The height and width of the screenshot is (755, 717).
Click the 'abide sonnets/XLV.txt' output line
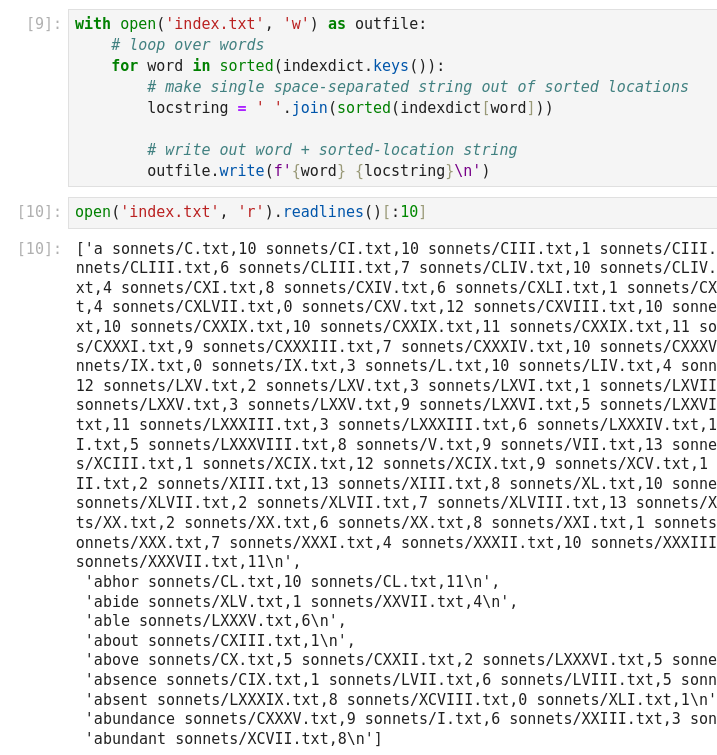pyautogui.click(x=301, y=602)
